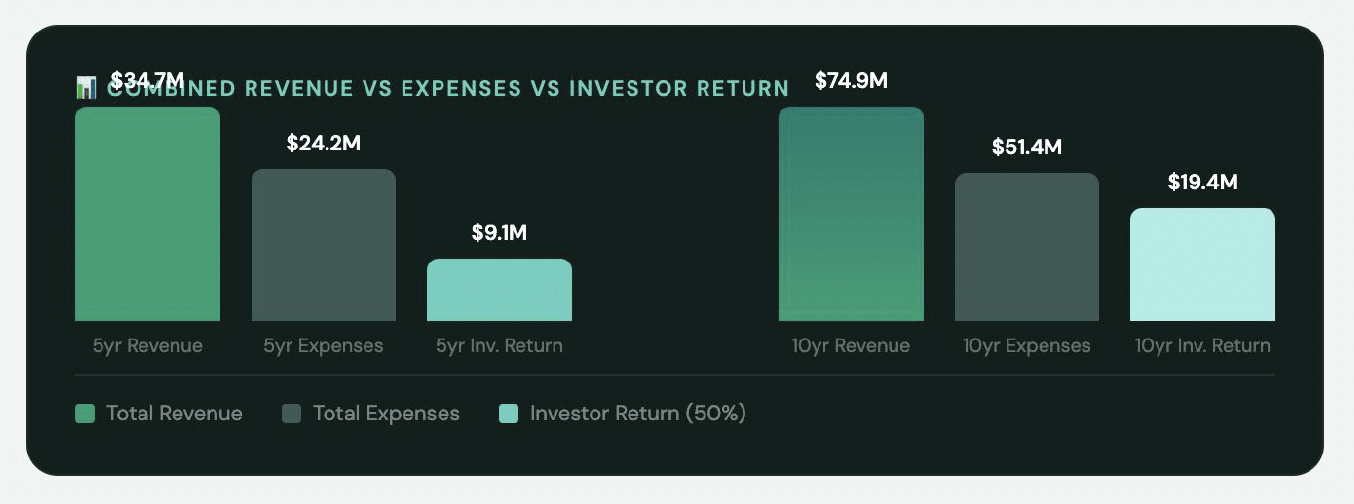Screen dimensions: 1354x504
Task: Click the Total Revenue legend color swatch
Action: click(85, 413)
